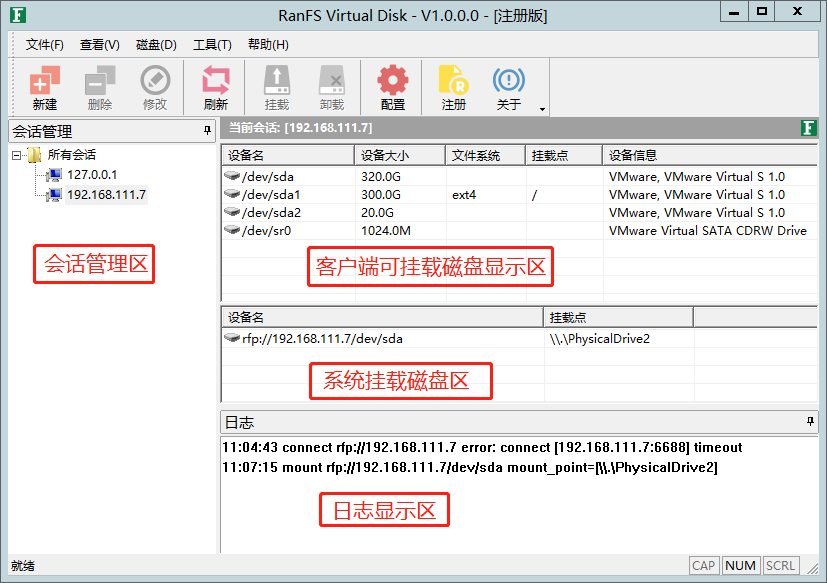Toggle pin on 会话管理 panel
The width and height of the screenshot is (827, 583).
pos(207,130)
